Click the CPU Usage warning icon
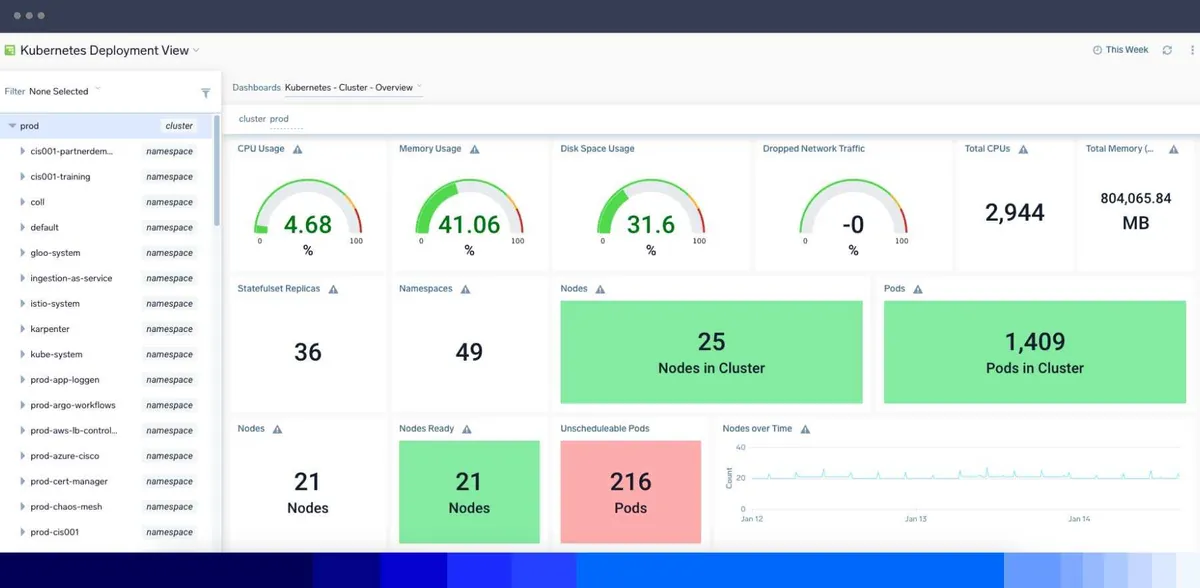The height and width of the screenshot is (588, 1200). coord(297,149)
